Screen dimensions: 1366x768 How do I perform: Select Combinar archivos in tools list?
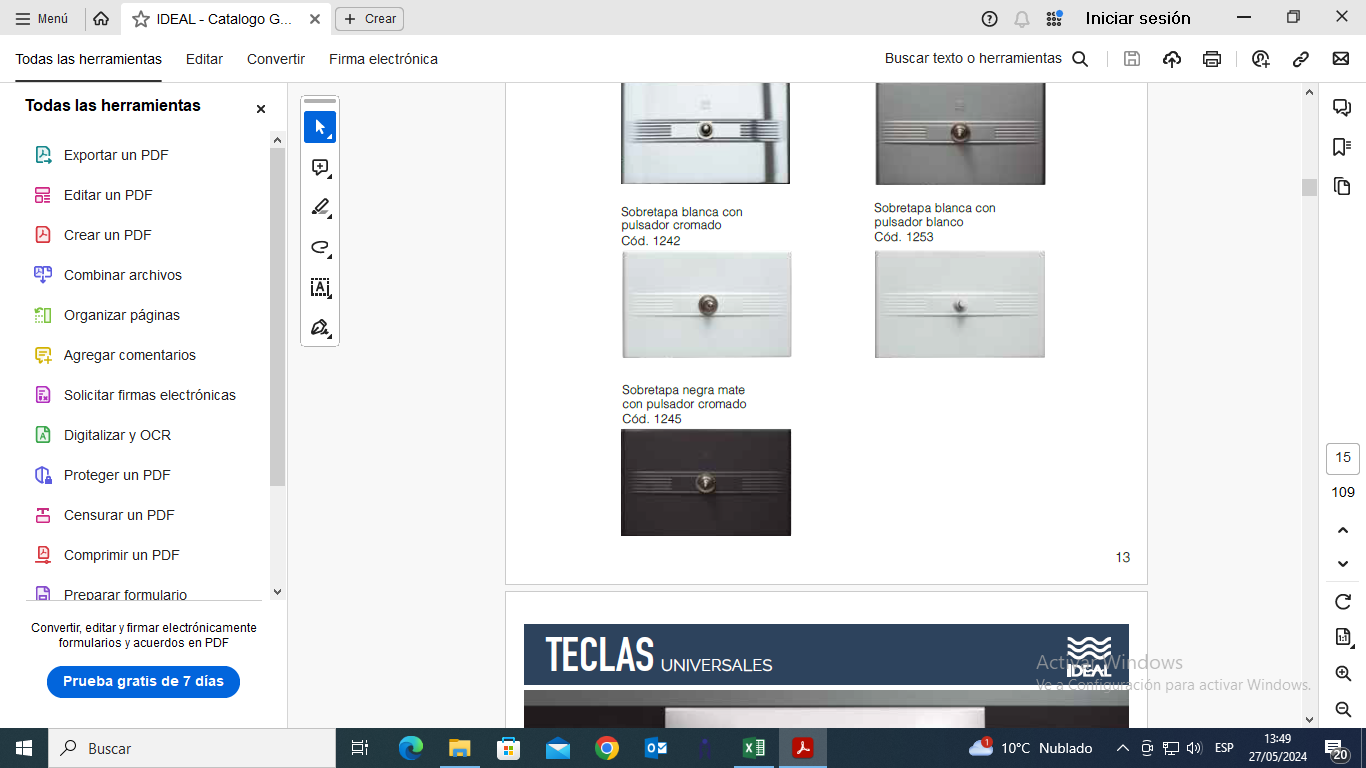pos(123,275)
